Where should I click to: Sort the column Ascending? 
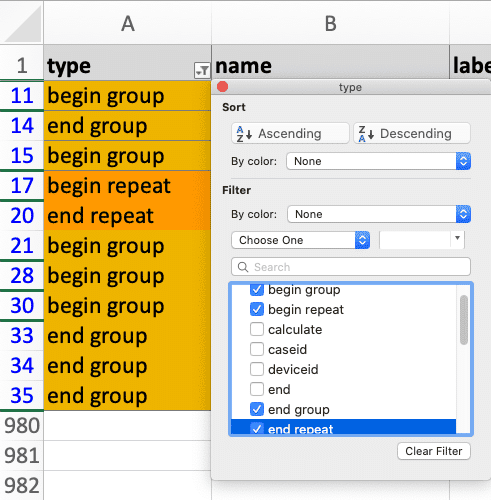pyautogui.click(x=290, y=133)
